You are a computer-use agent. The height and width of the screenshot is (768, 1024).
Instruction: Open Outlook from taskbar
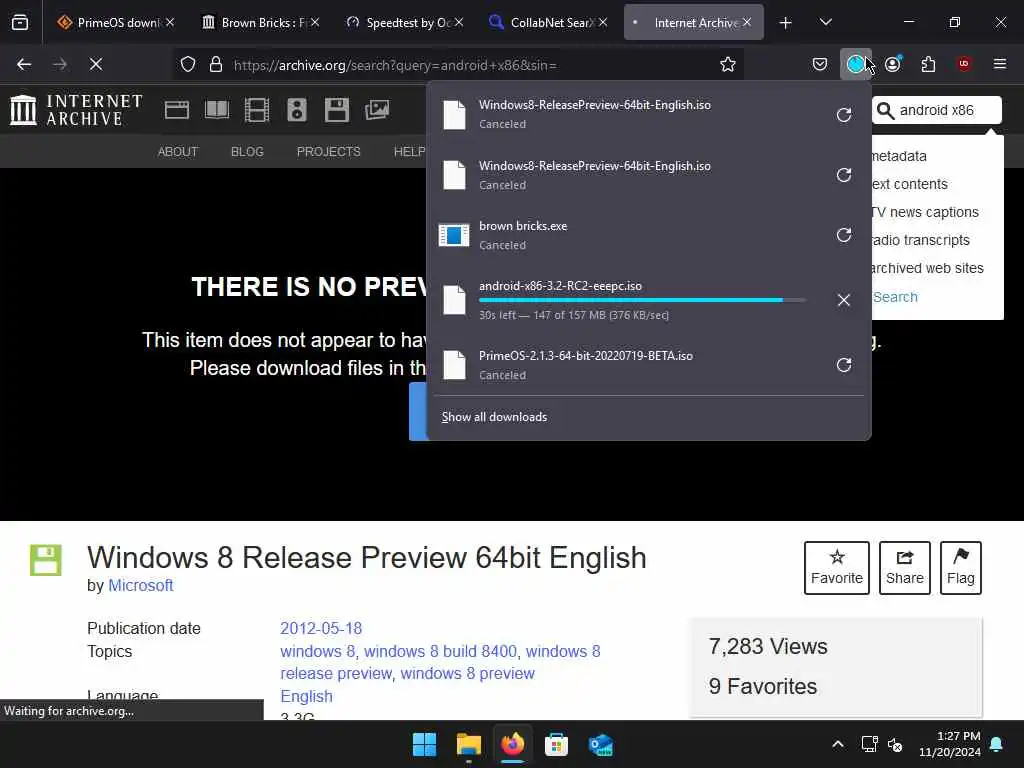[600, 744]
